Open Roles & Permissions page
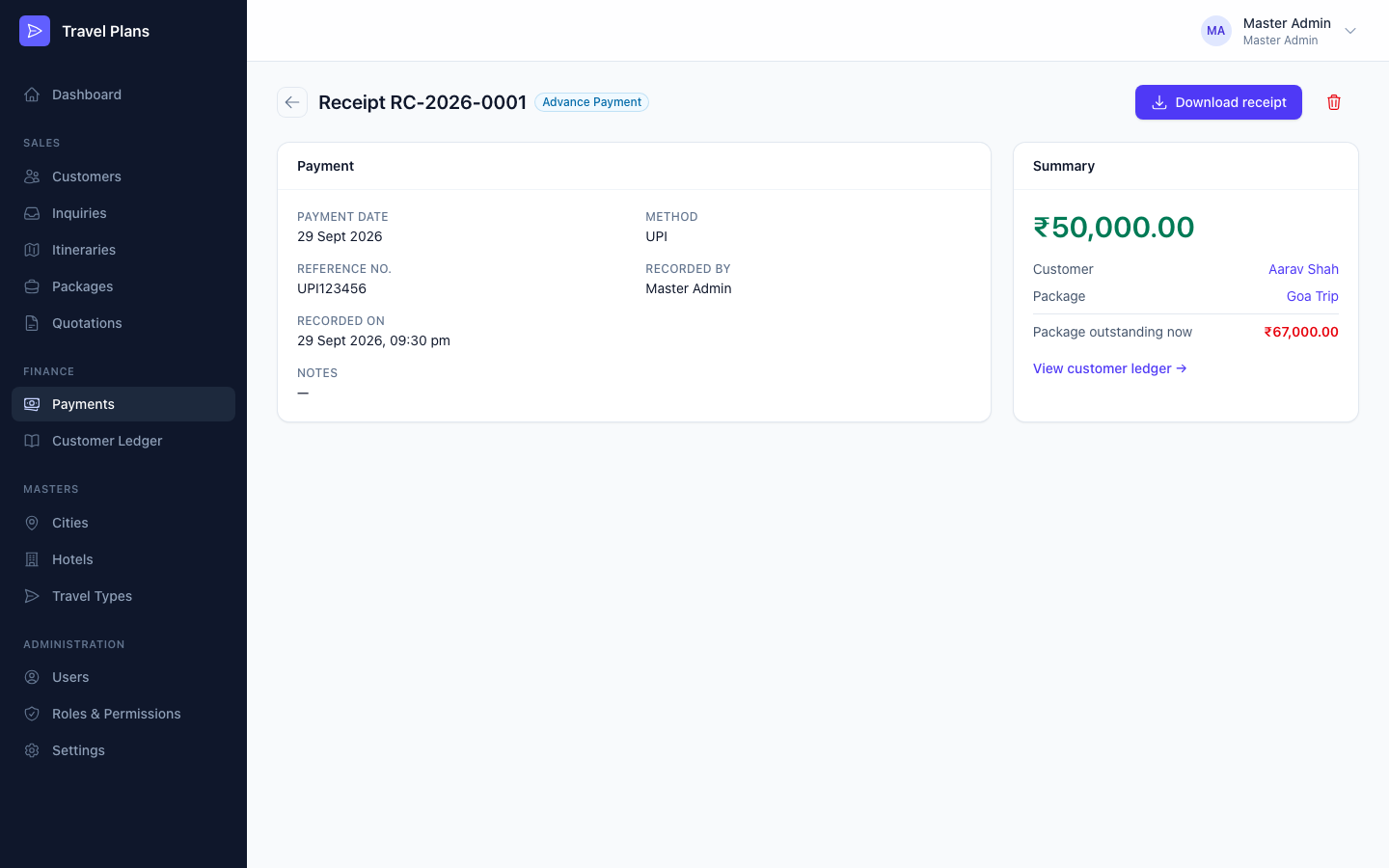The image size is (1389, 868). tap(123, 714)
